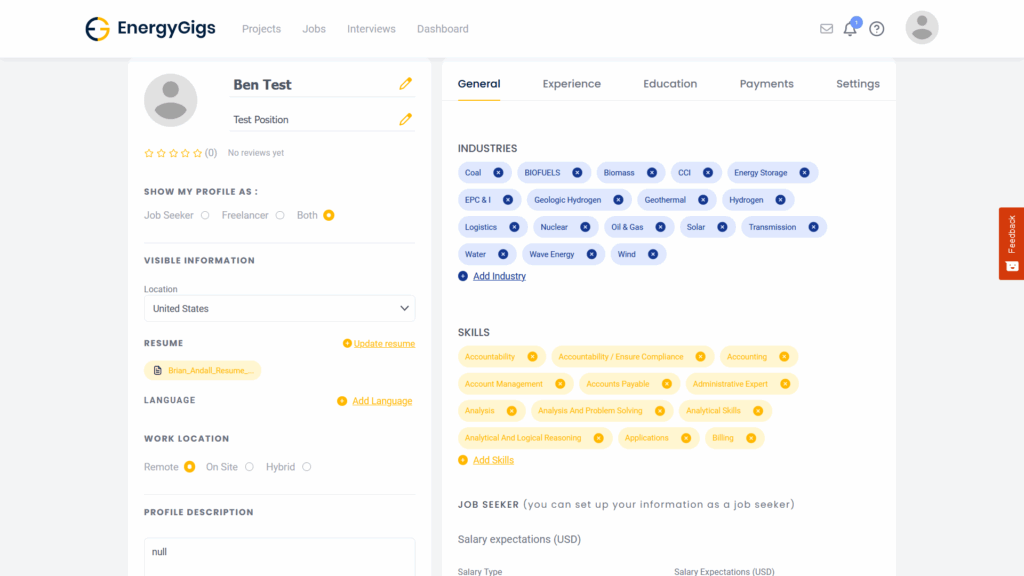Open the user avatar menu in header

(x=921, y=28)
